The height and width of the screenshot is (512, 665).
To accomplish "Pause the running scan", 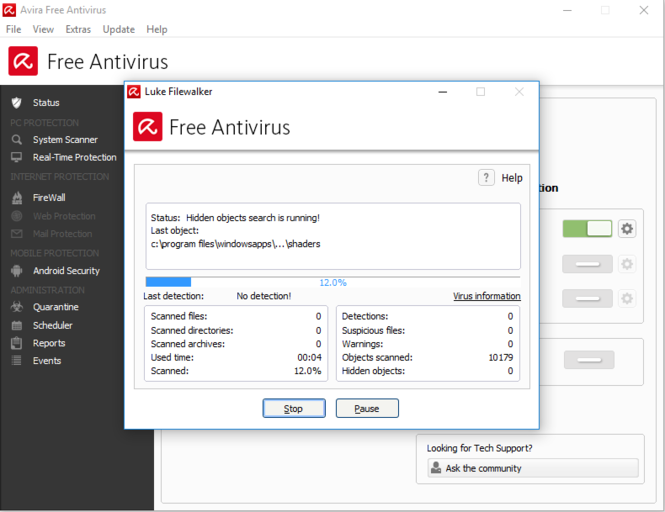I will pos(367,408).
